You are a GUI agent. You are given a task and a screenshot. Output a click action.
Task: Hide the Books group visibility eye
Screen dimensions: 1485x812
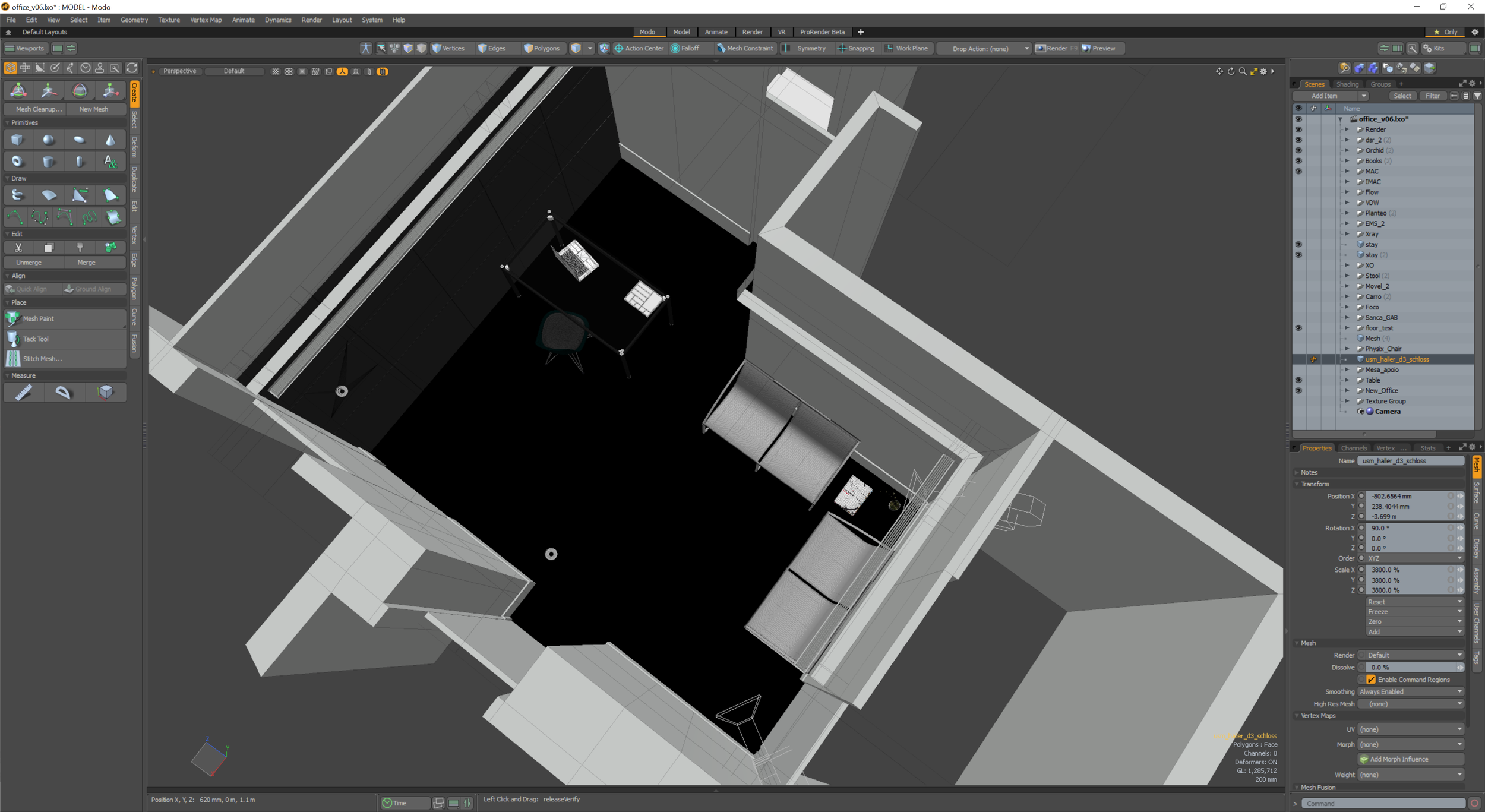pyautogui.click(x=1298, y=161)
